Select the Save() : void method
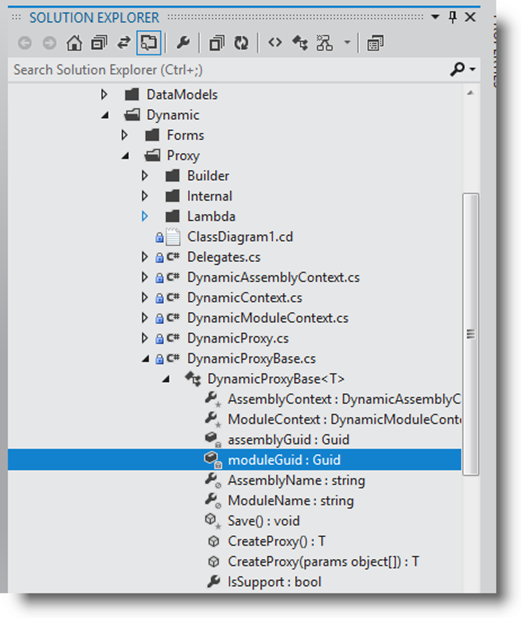Image resolution: width=521 pixels, height=618 pixels. [x=264, y=521]
